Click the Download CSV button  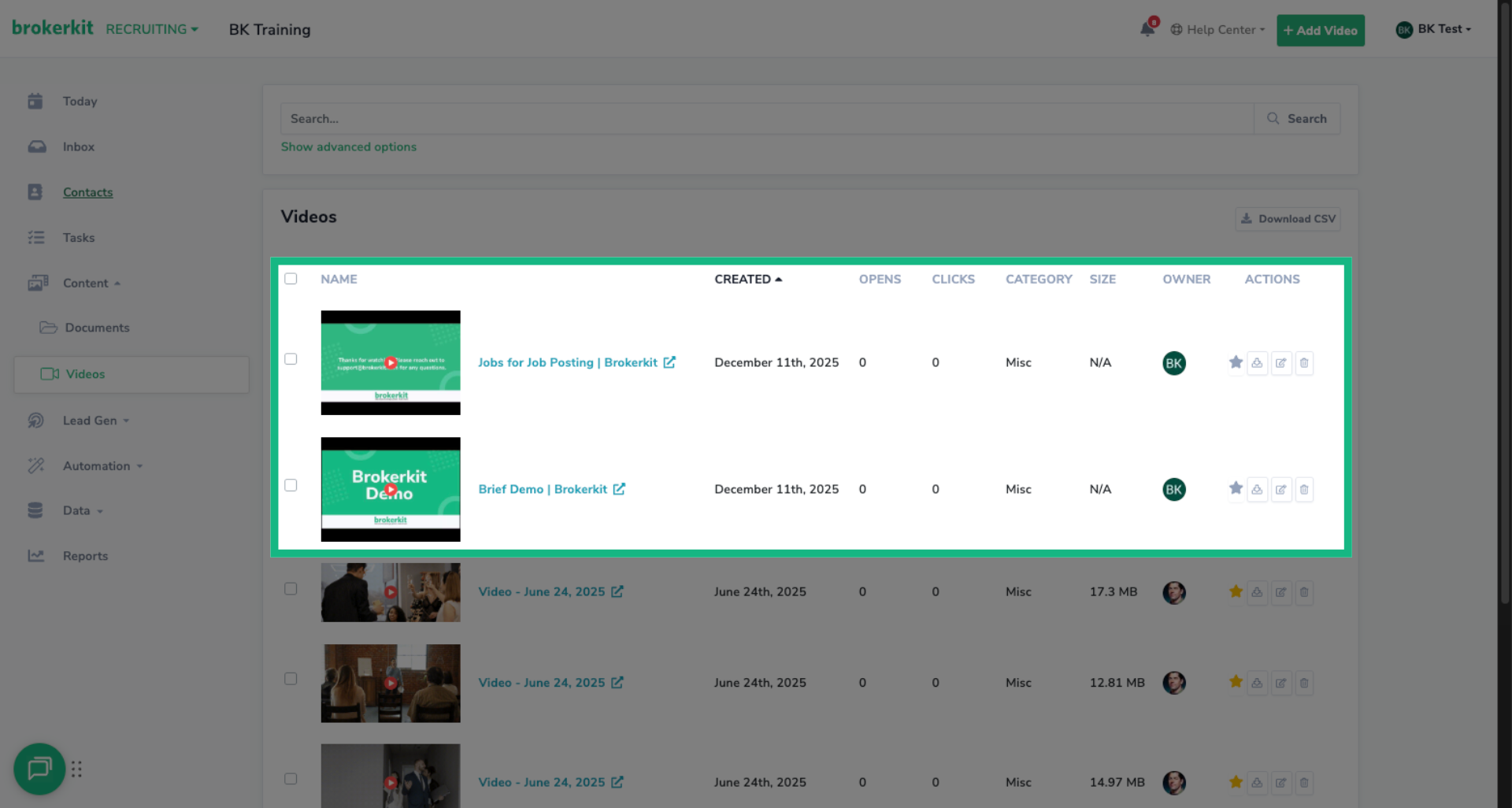point(1287,218)
